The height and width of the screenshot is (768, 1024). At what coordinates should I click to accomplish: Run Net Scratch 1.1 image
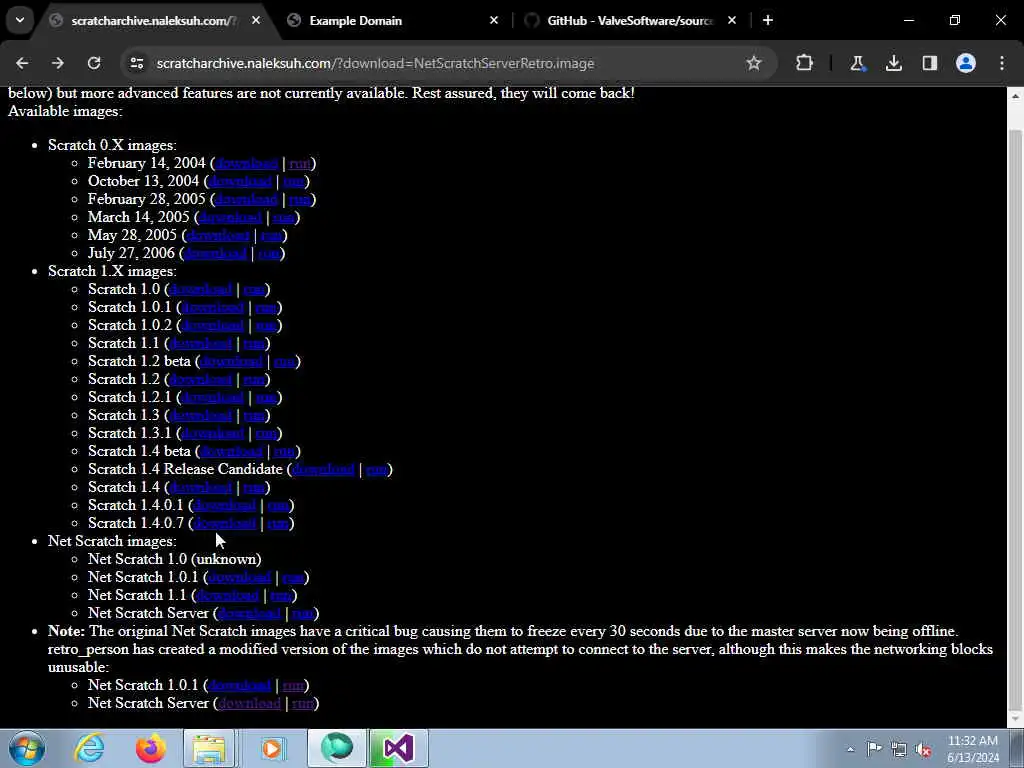281,595
